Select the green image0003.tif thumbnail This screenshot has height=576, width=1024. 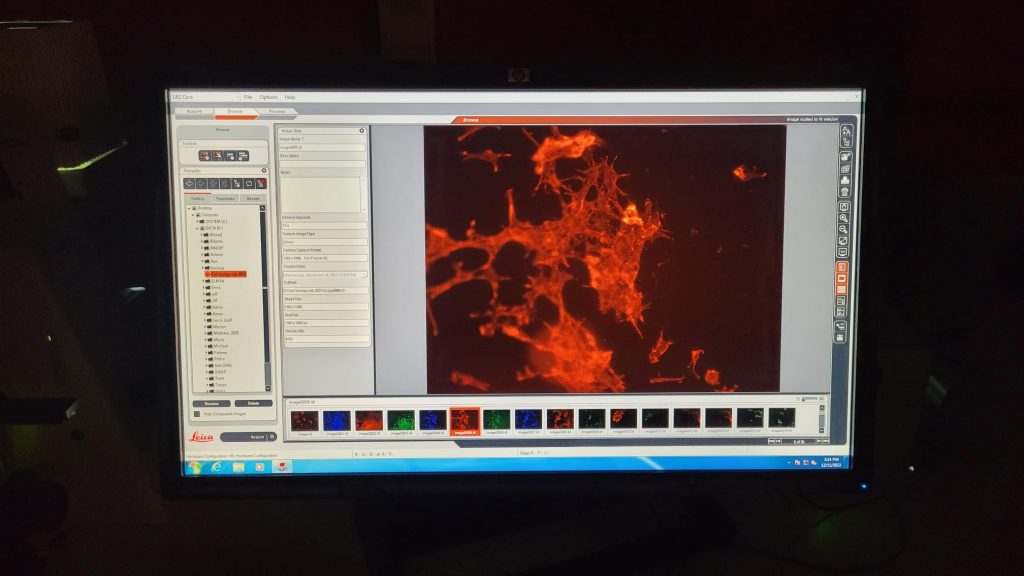pyautogui.click(x=401, y=422)
